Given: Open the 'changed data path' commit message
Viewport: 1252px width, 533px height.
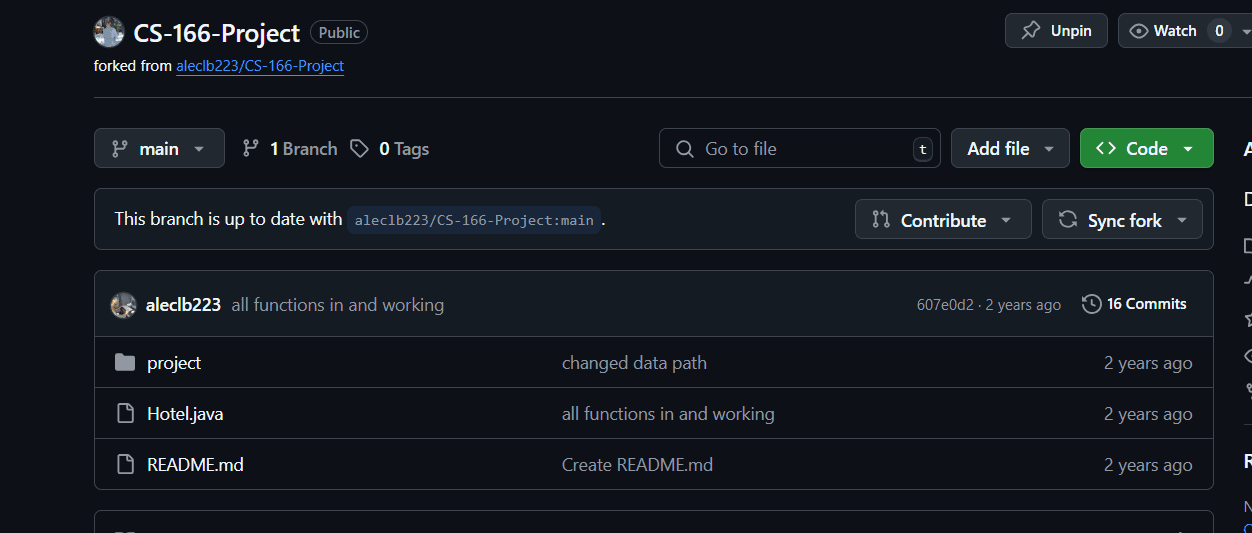Looking at the screenshot, I should [634, 363].
